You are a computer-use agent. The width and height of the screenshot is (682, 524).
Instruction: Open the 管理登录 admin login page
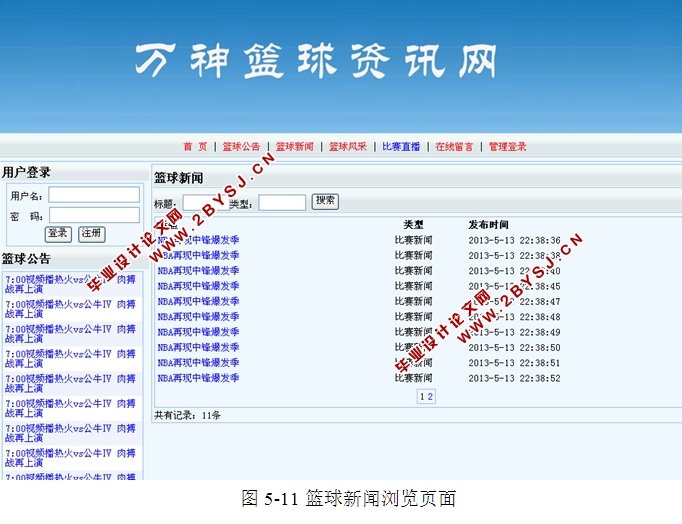[507, 147]
